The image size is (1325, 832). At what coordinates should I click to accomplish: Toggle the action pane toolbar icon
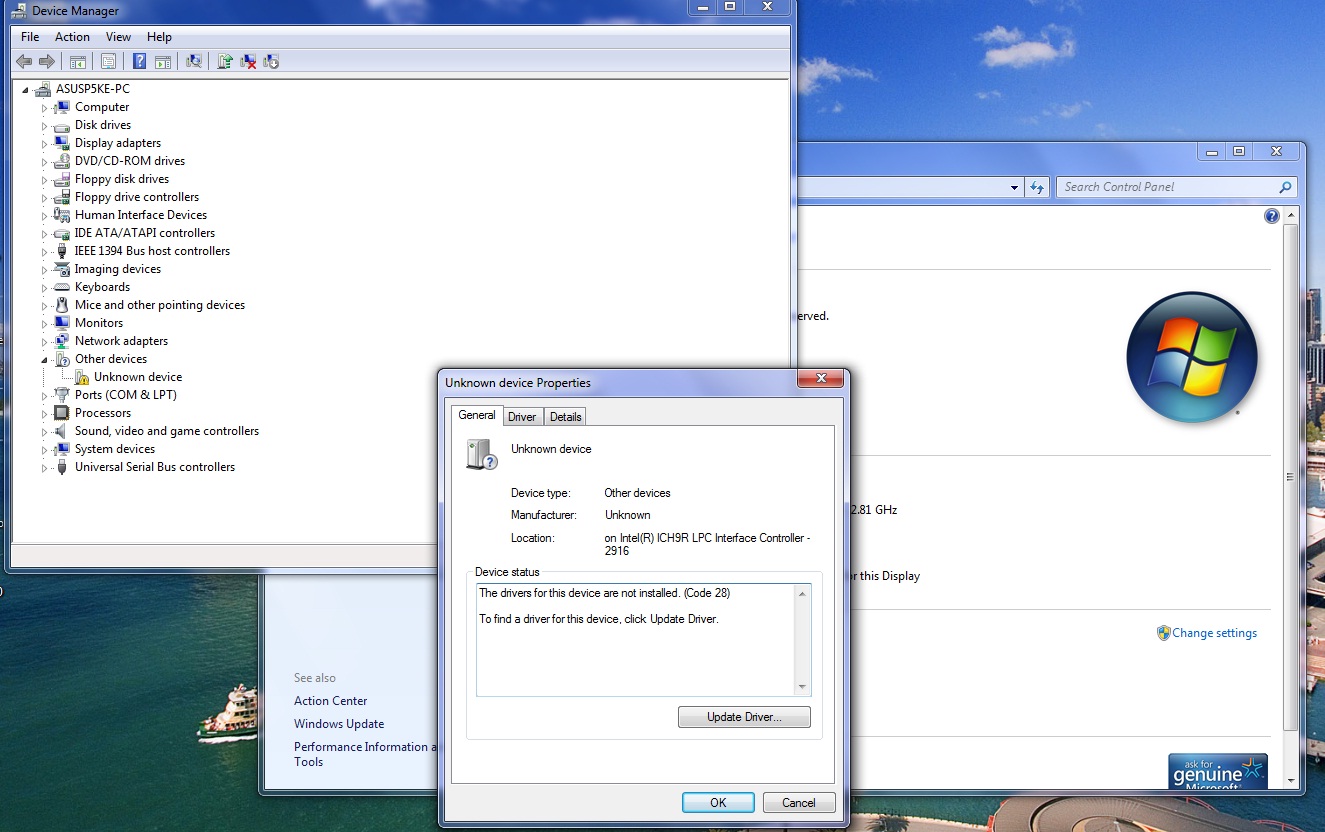pos(162,62)
